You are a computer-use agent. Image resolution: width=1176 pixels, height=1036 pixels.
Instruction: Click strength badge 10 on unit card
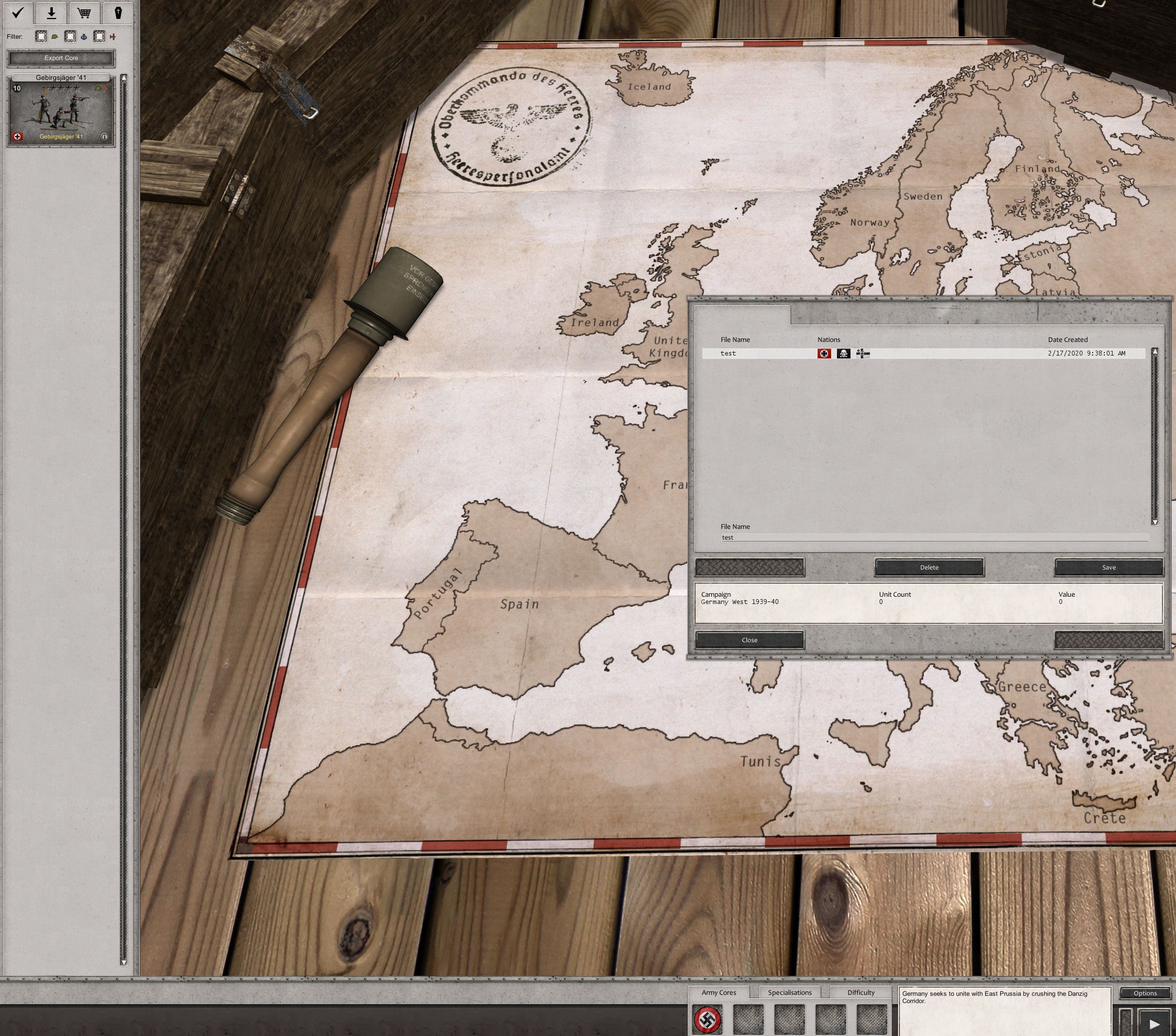point(16,89)
